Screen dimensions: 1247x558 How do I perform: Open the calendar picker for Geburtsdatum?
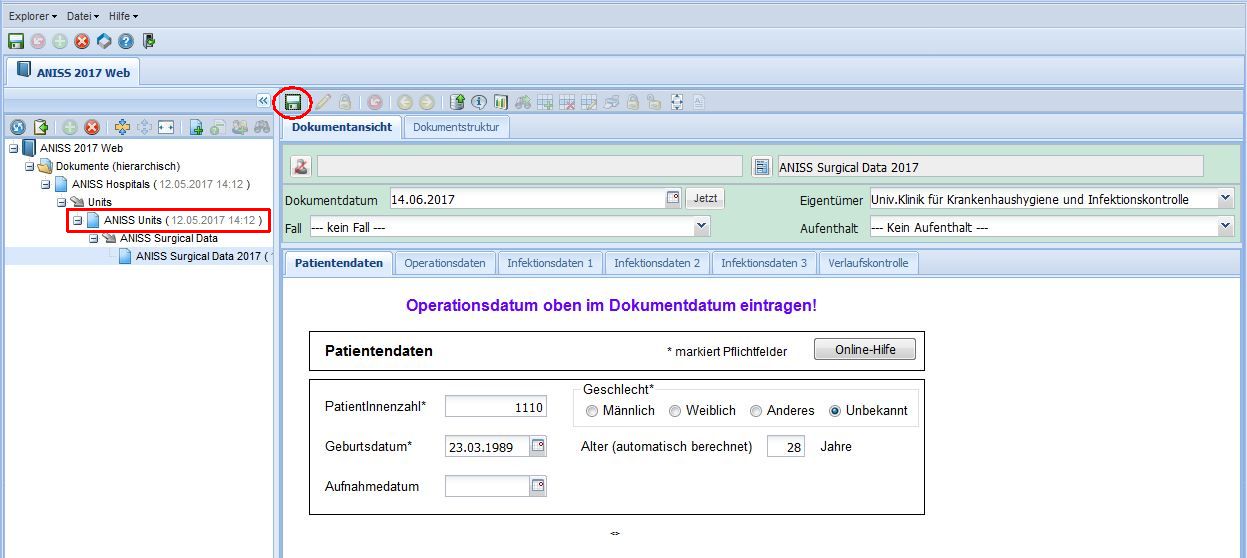[x=538, y=446]
